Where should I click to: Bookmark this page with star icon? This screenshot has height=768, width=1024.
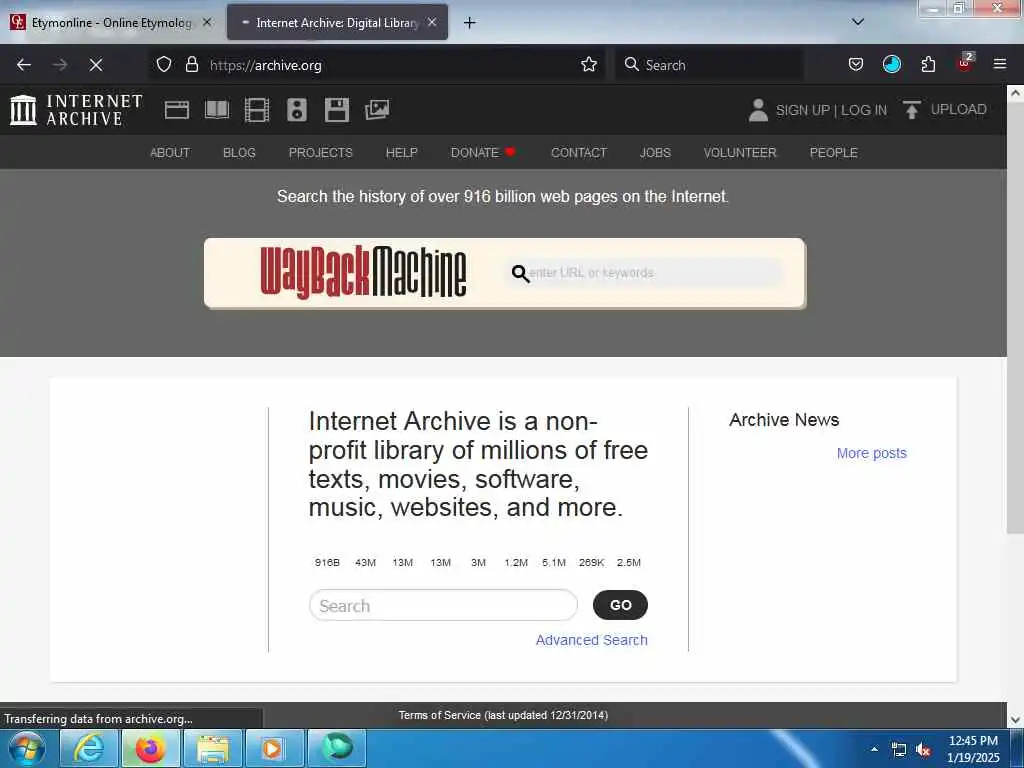click(x=589, y=65)
